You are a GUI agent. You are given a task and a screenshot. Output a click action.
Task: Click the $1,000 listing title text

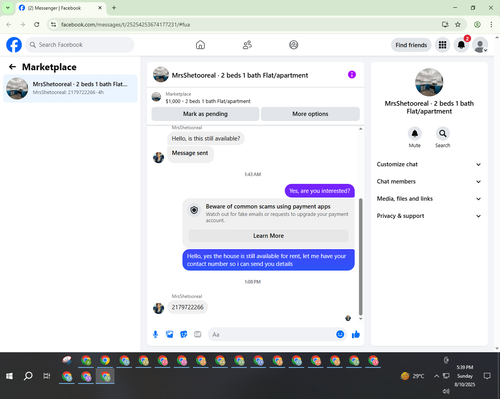coord(208,101)
